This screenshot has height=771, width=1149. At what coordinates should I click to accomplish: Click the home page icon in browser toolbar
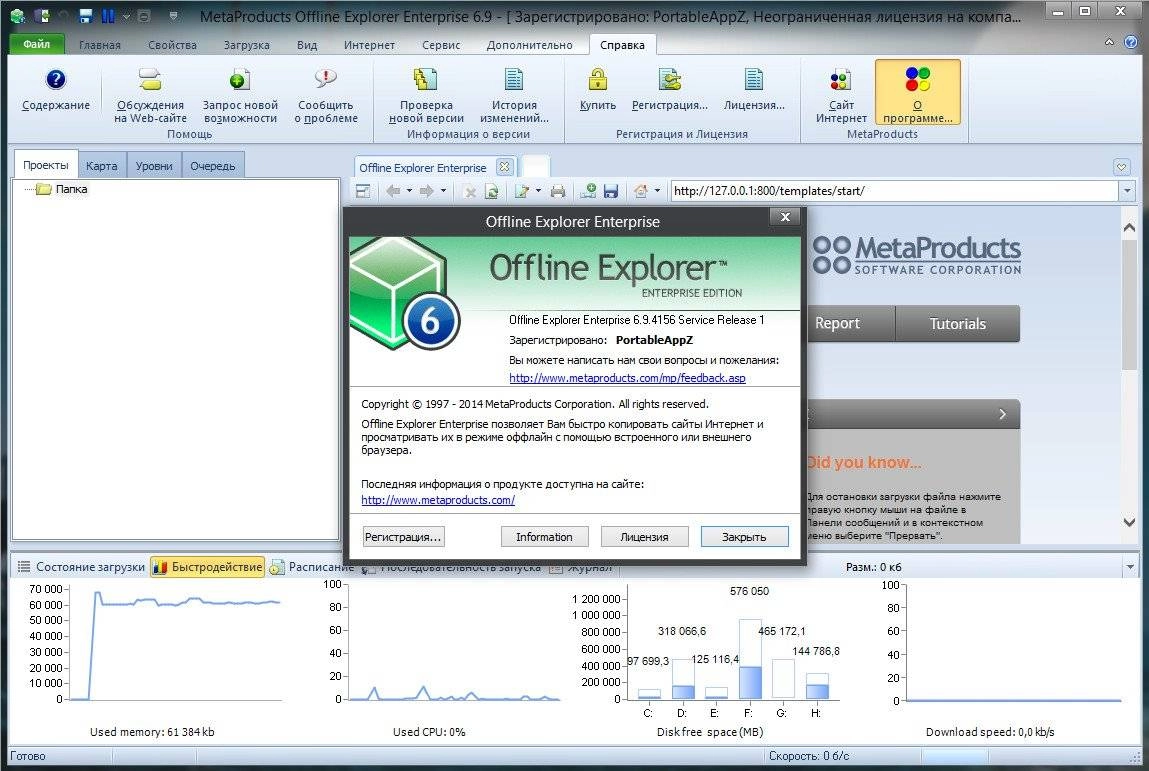pos(641,191)
